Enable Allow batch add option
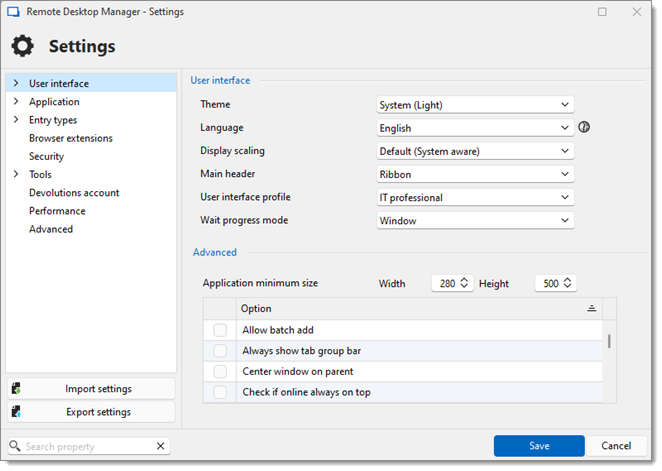 point(220,330)
